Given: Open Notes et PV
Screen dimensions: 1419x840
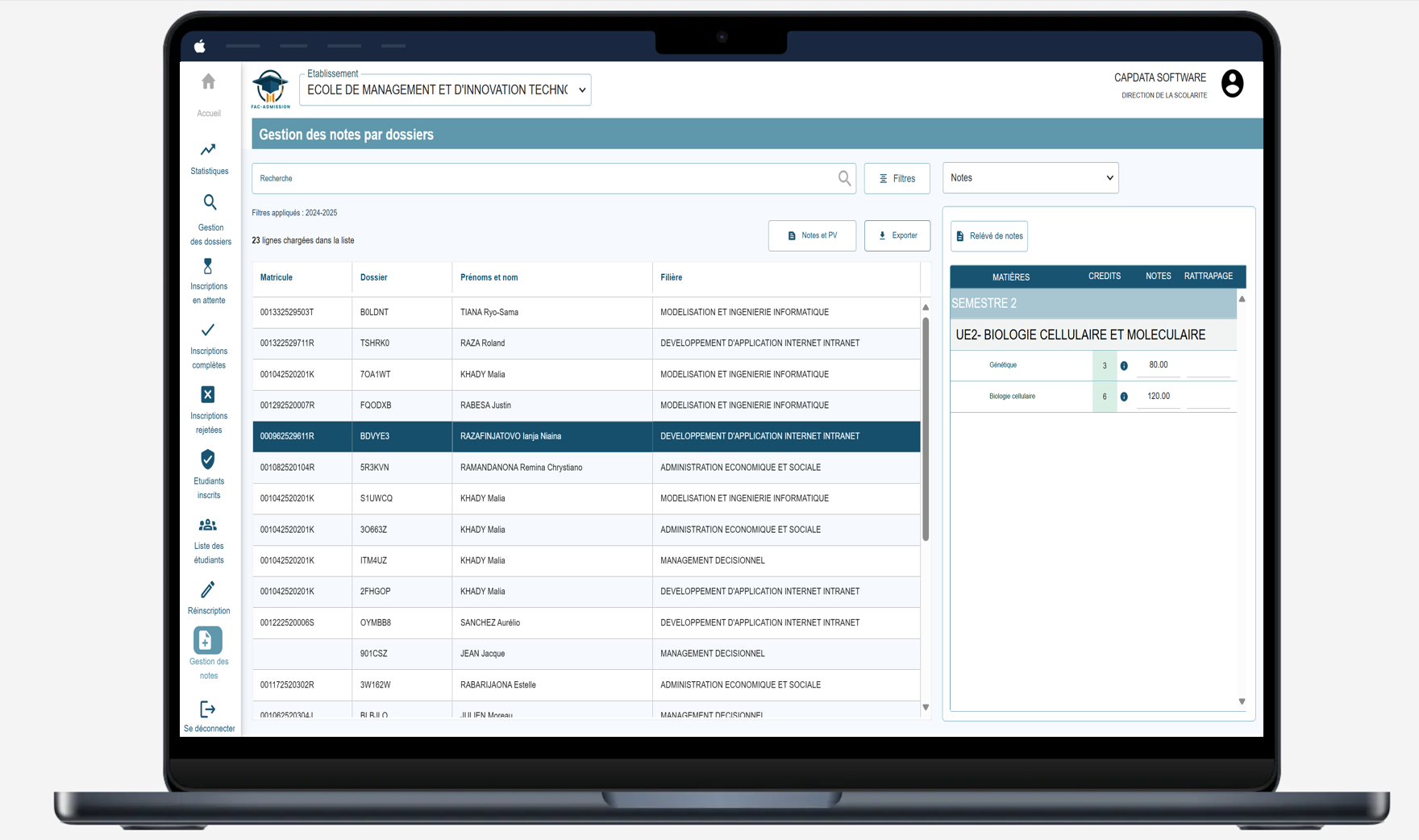Looking at the screenshot, I should [x=812, y=236].
